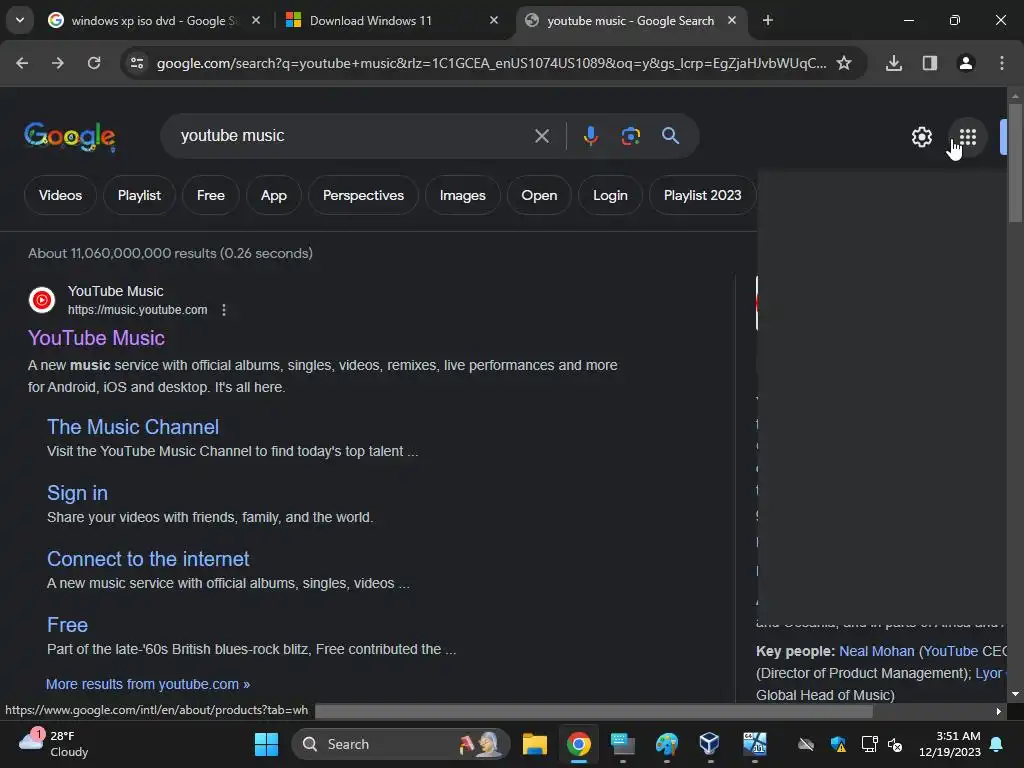Screen dimensions: 1024x768
Task: Close the Download Windows 11 tab
Action: click(494, 20)
